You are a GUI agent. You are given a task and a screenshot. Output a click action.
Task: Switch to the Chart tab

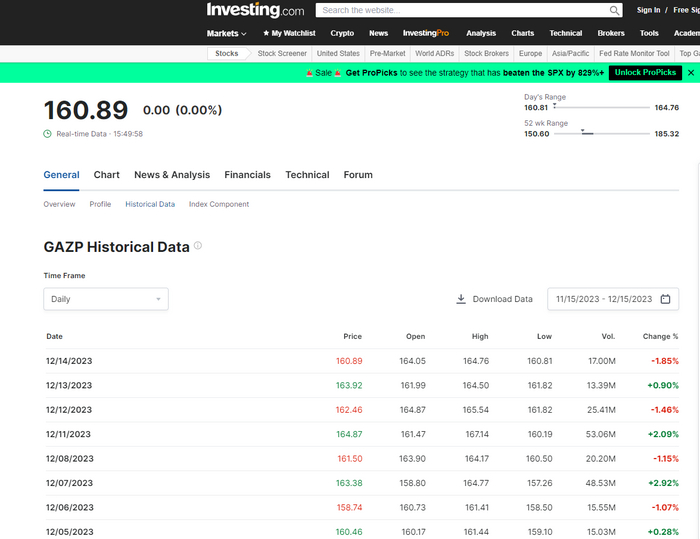pyautogui.click(x=106, y=175)
